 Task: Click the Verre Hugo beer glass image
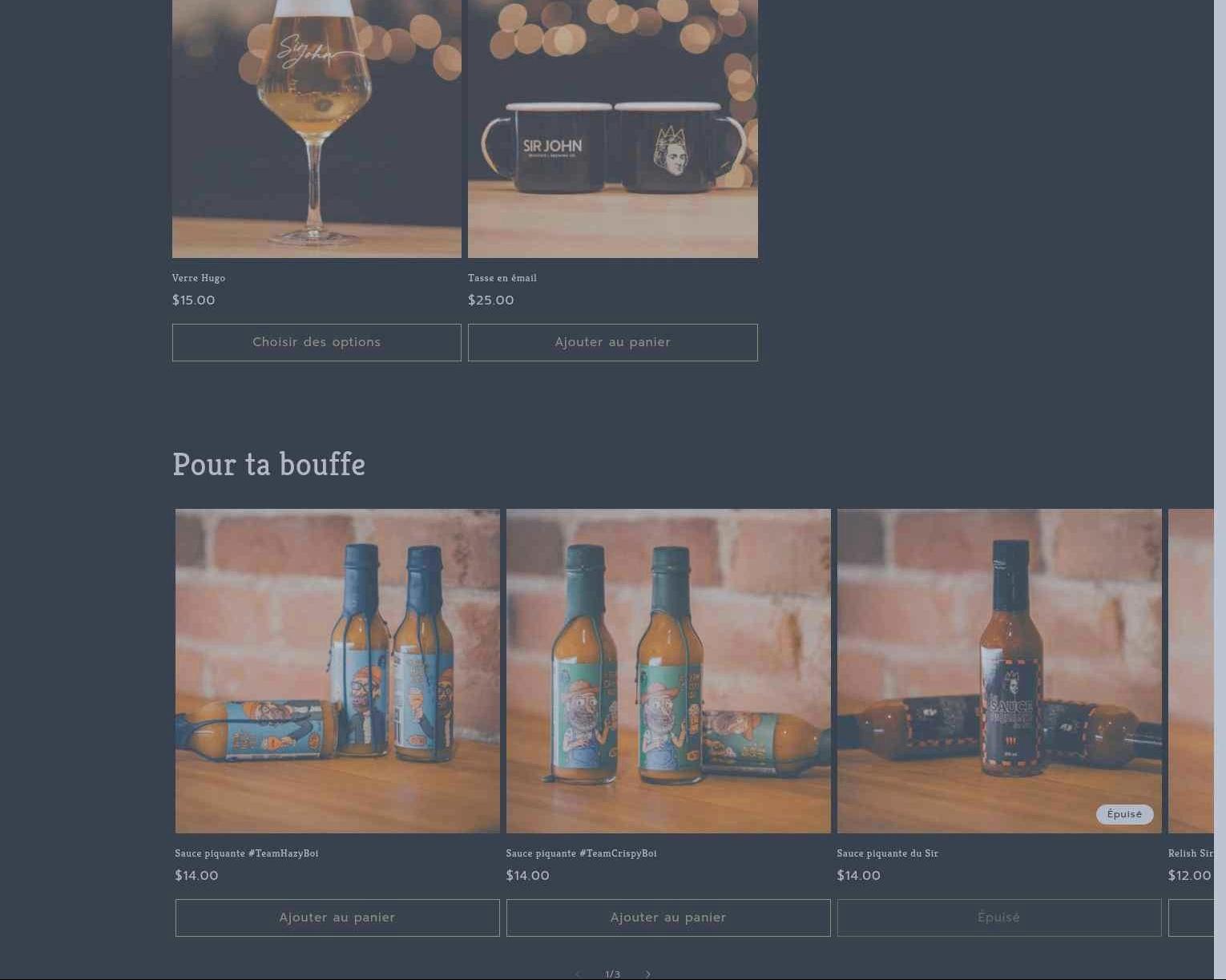coord(317,128)
